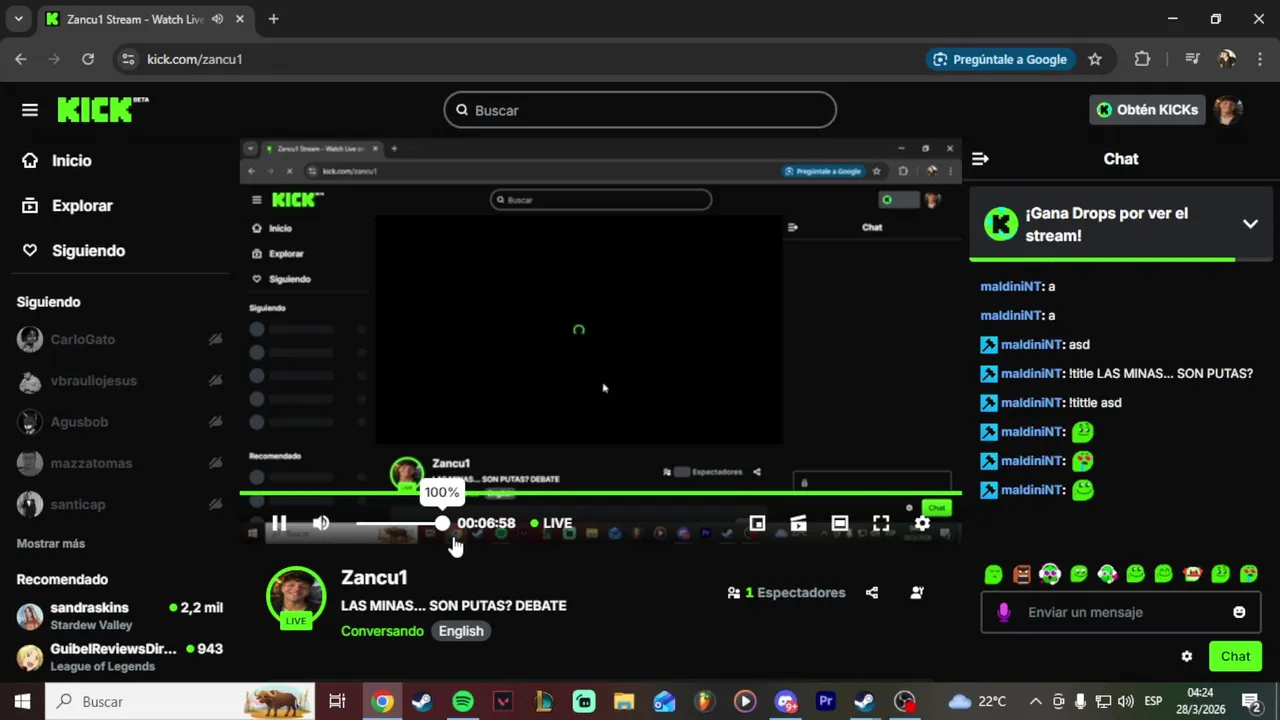Open Chrome three-dot menu
Image resolution: width=1280 pixels, height=720 pixels.
[x=1259, y=59]
